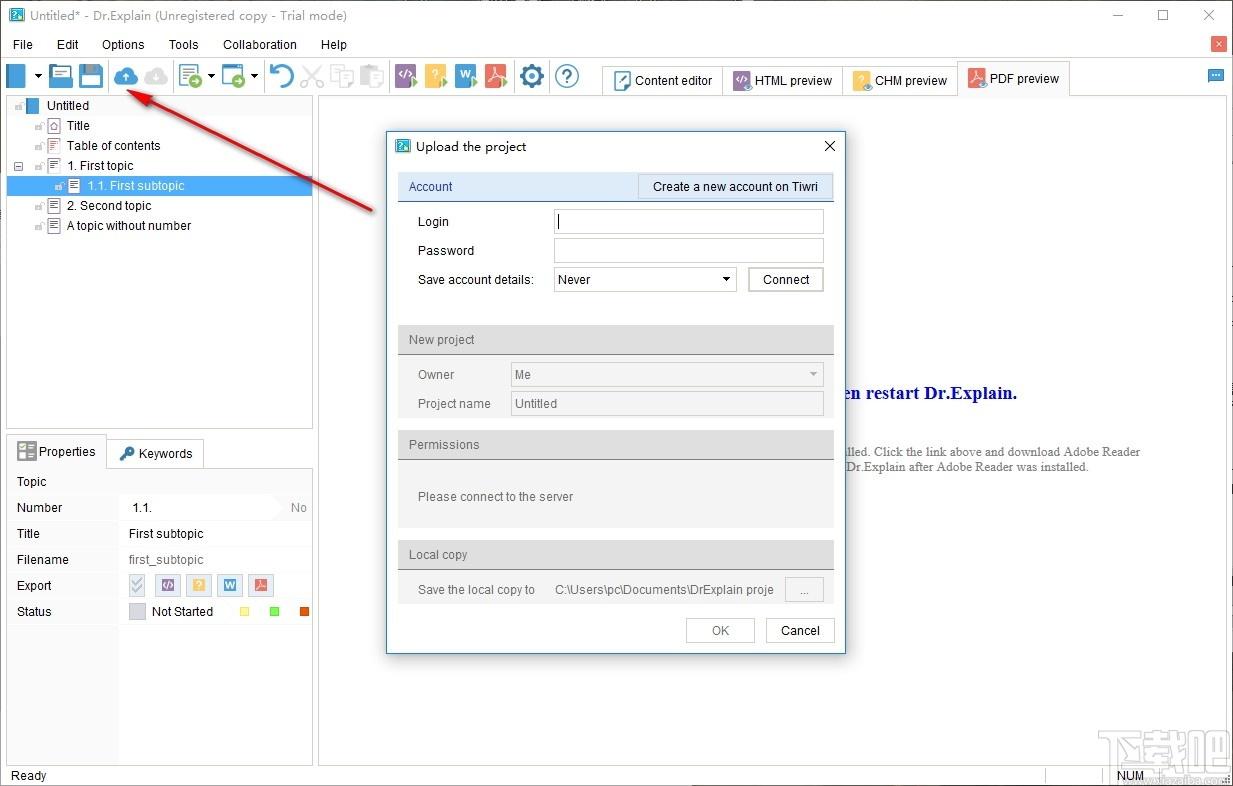Click the Export to PDF toolbar icon
Viewport: 1233px width, 786px height.
496,76
